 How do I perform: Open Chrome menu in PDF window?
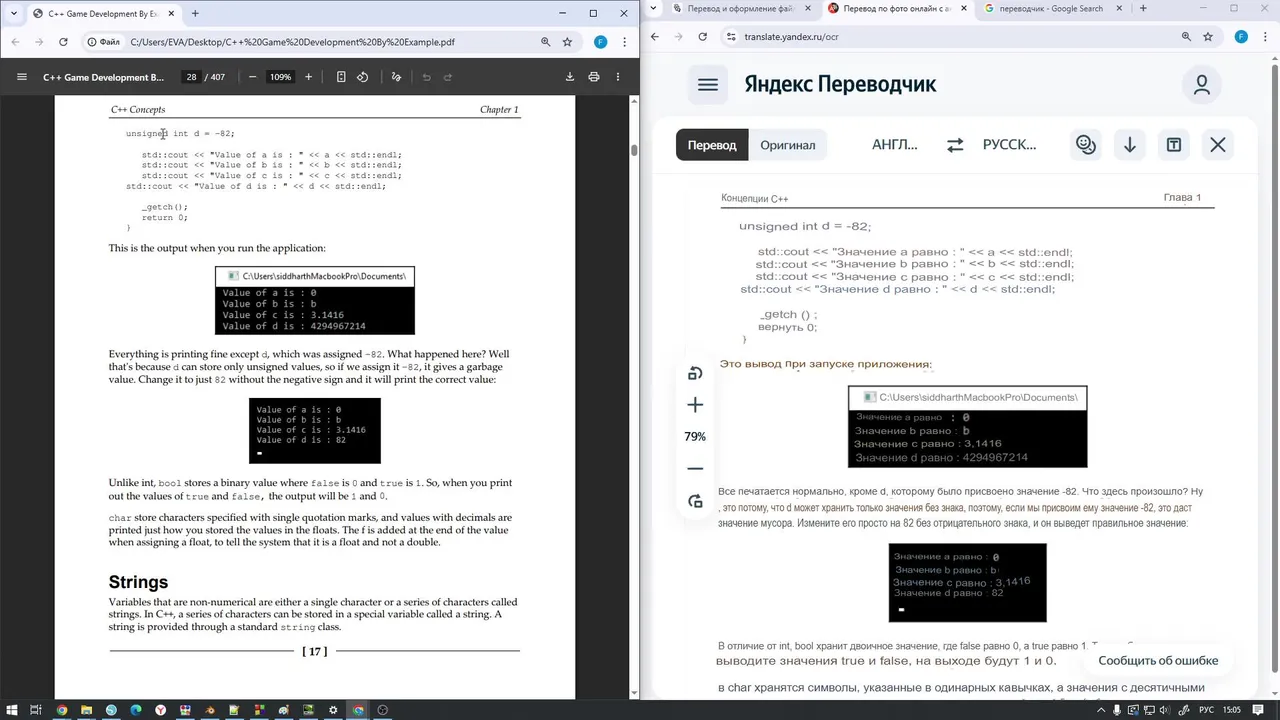click(623, 42)
